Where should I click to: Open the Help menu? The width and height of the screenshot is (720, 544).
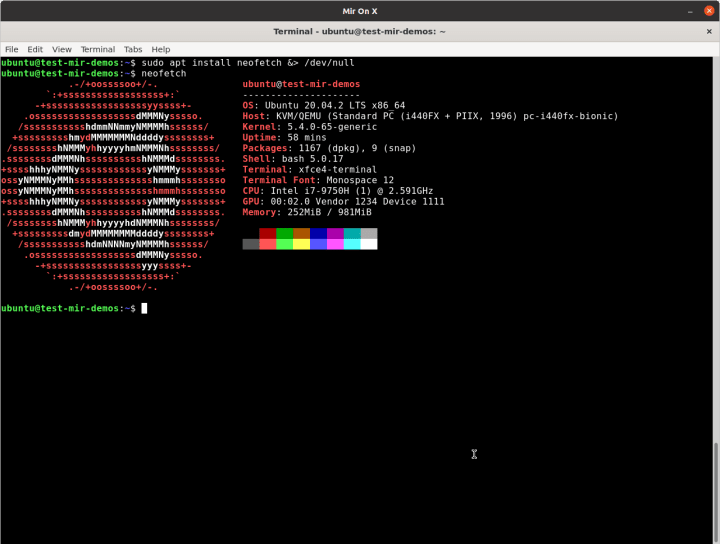coord(161,49)
